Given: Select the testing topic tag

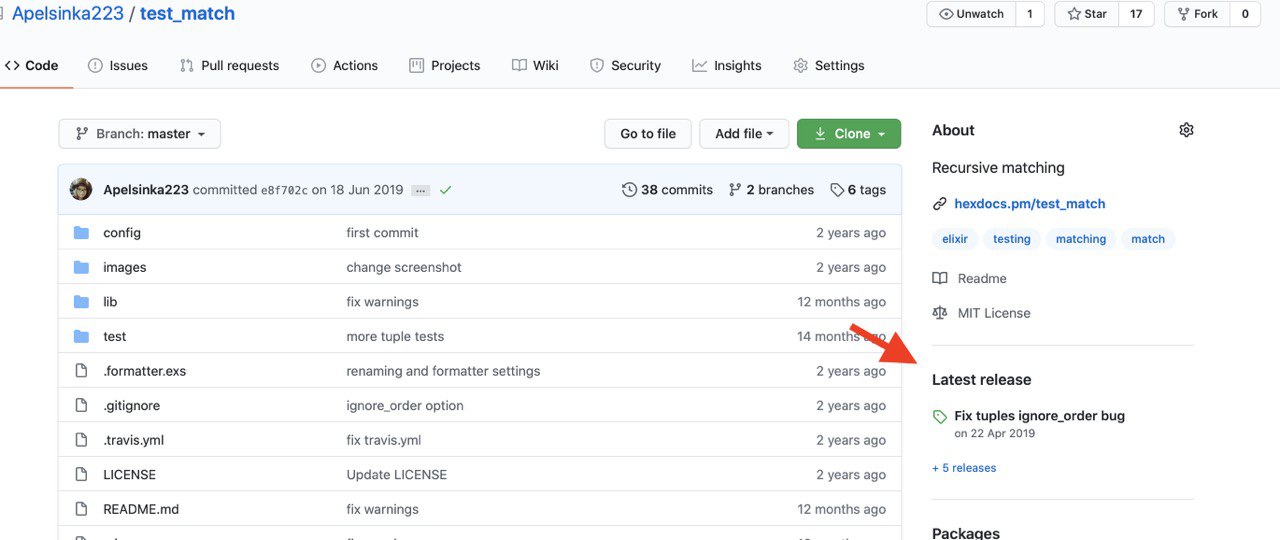Looking at the screenshot, I should point(1012,239).
